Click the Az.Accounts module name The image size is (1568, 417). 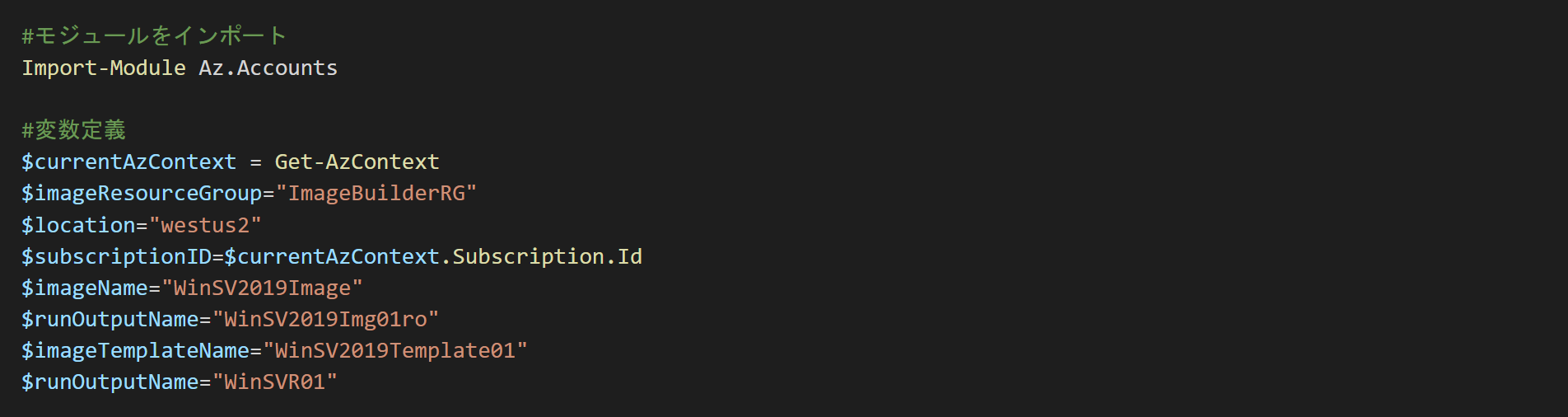click(268, 68)
